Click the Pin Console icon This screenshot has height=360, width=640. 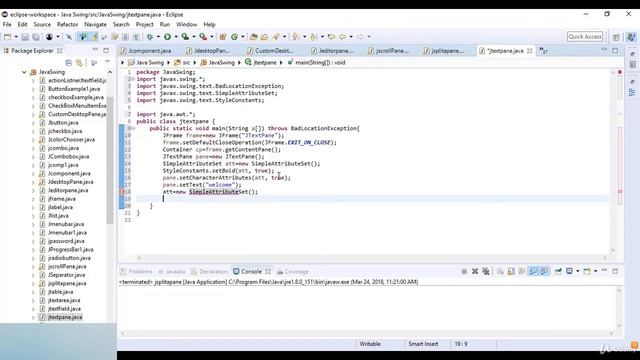point(558,271)
